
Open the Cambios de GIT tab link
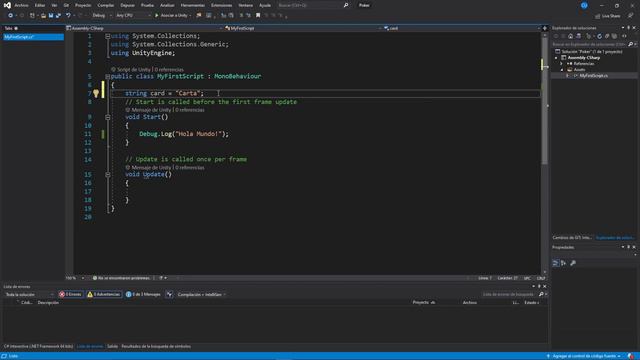(x=571, y=238)
